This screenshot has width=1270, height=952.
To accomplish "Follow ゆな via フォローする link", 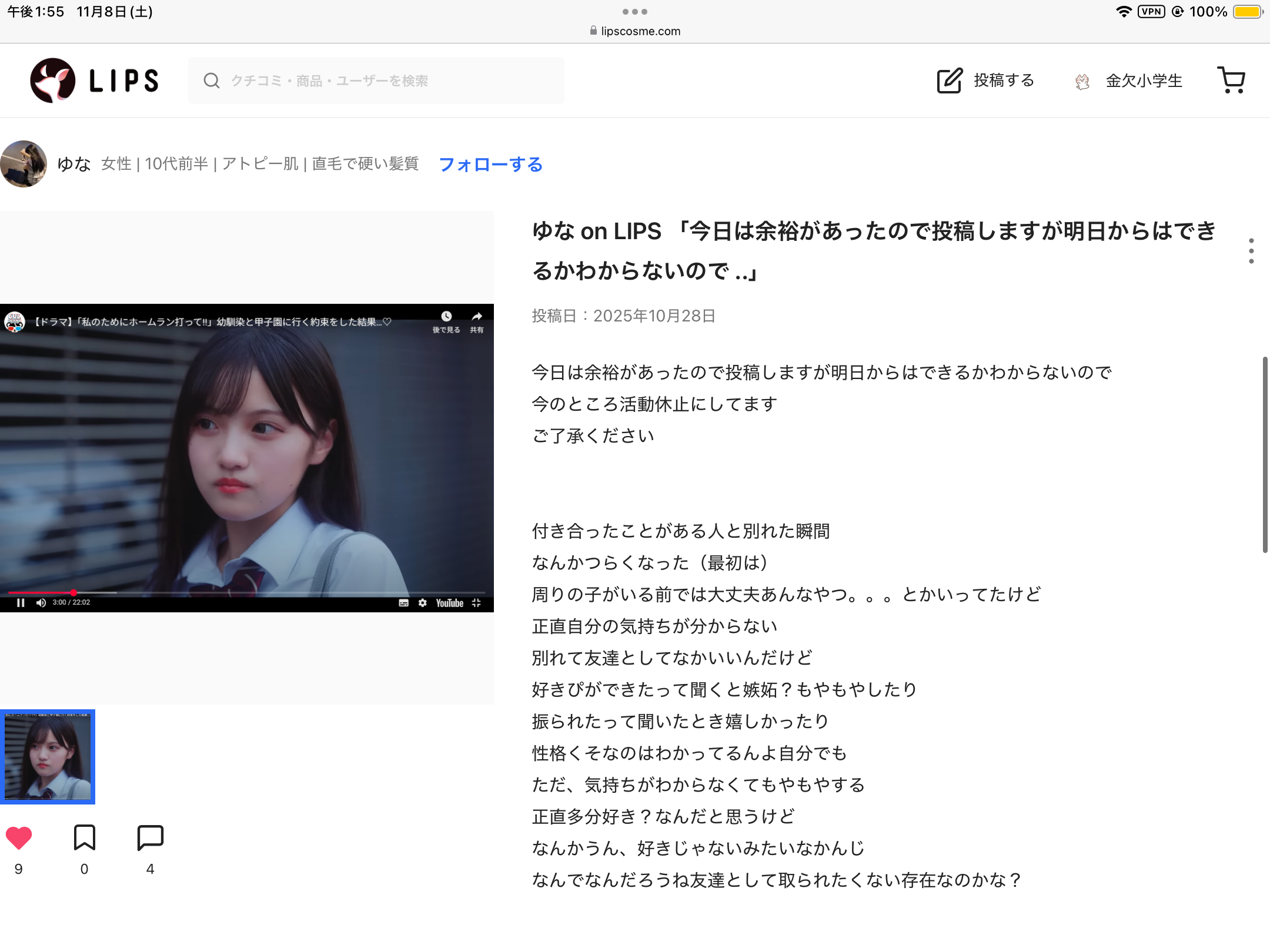I will point(492,165).
